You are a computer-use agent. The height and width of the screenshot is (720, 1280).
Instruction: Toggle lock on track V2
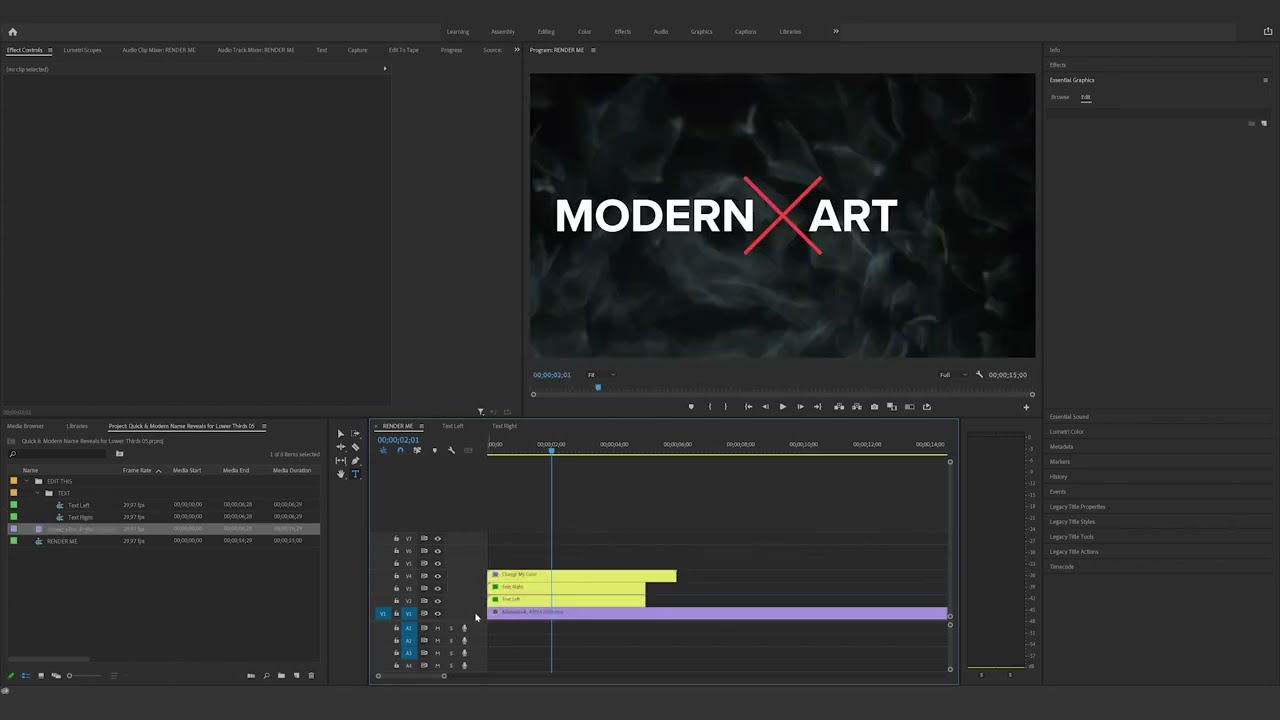click(x=396, y=601)
